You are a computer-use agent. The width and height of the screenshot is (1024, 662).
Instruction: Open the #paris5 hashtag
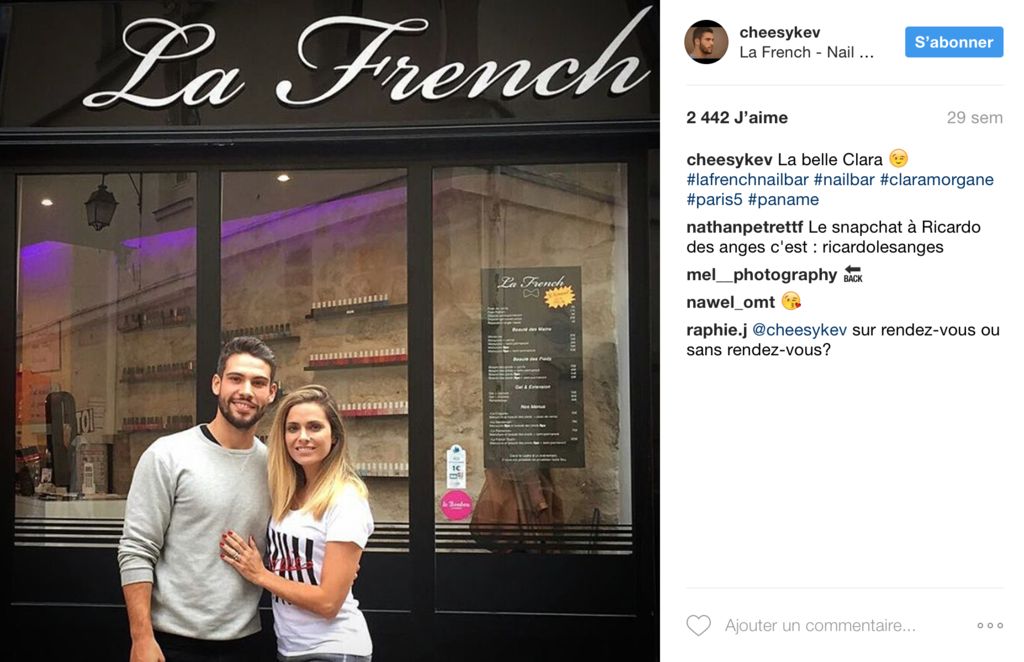coord(714,200)
